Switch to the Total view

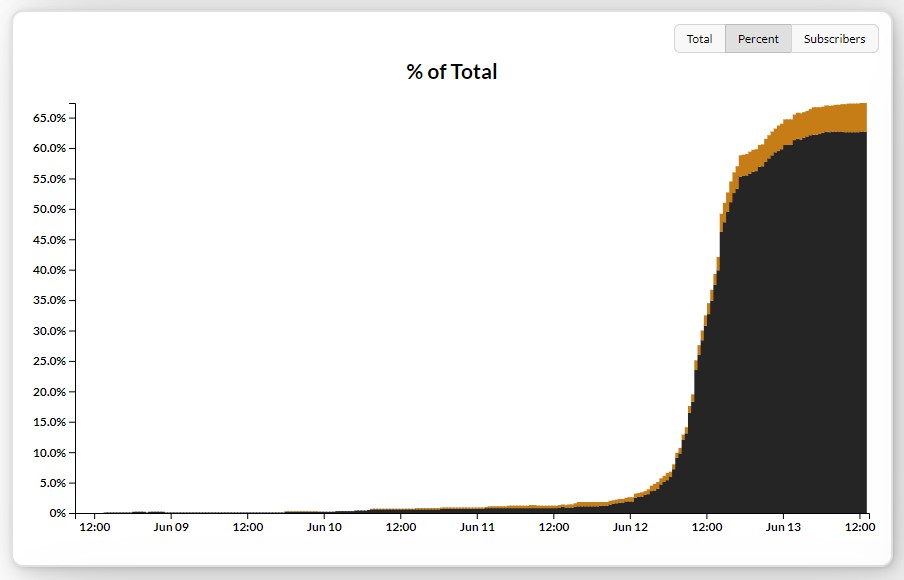(699, 38)
